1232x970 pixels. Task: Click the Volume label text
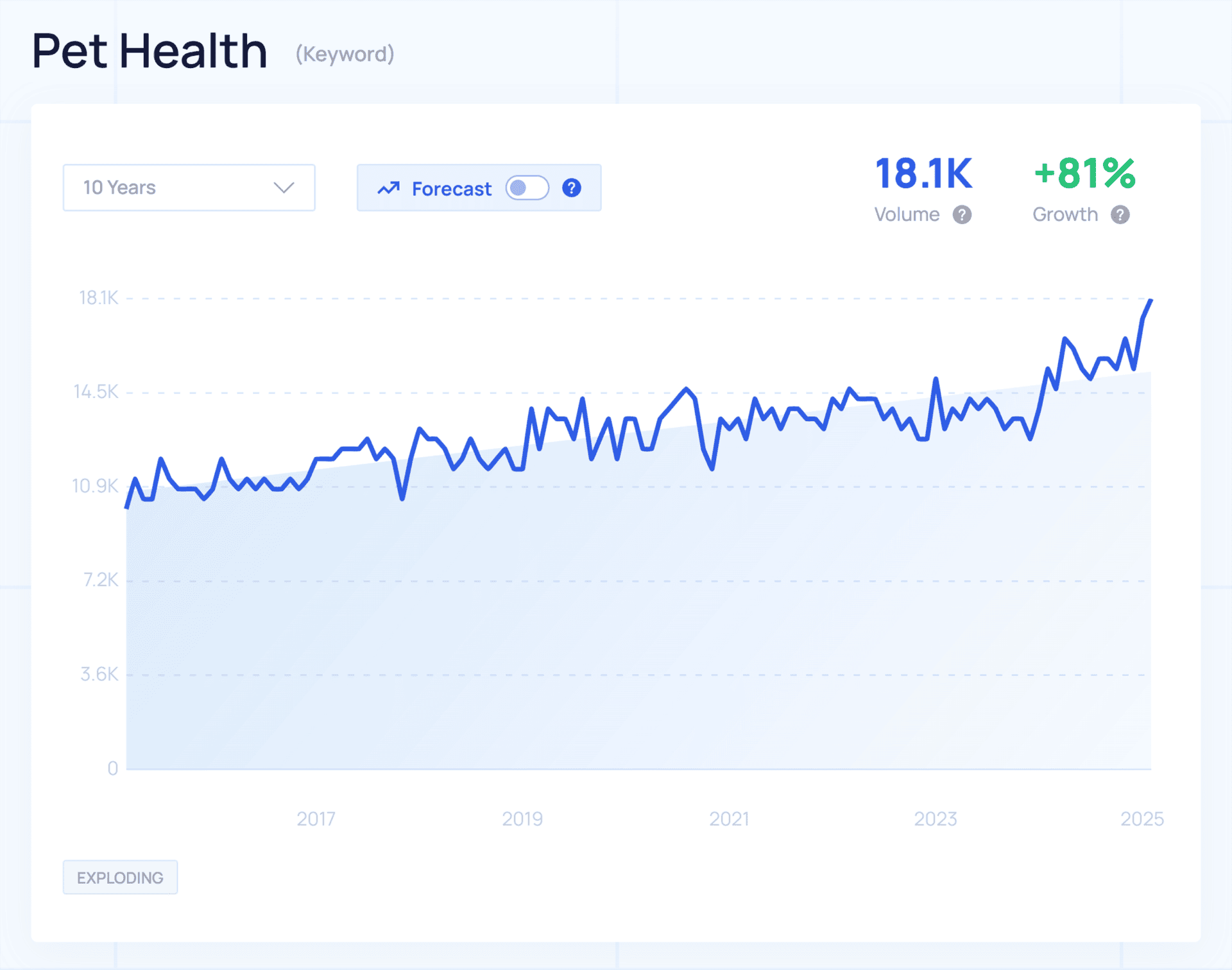(x=907, y=214)
